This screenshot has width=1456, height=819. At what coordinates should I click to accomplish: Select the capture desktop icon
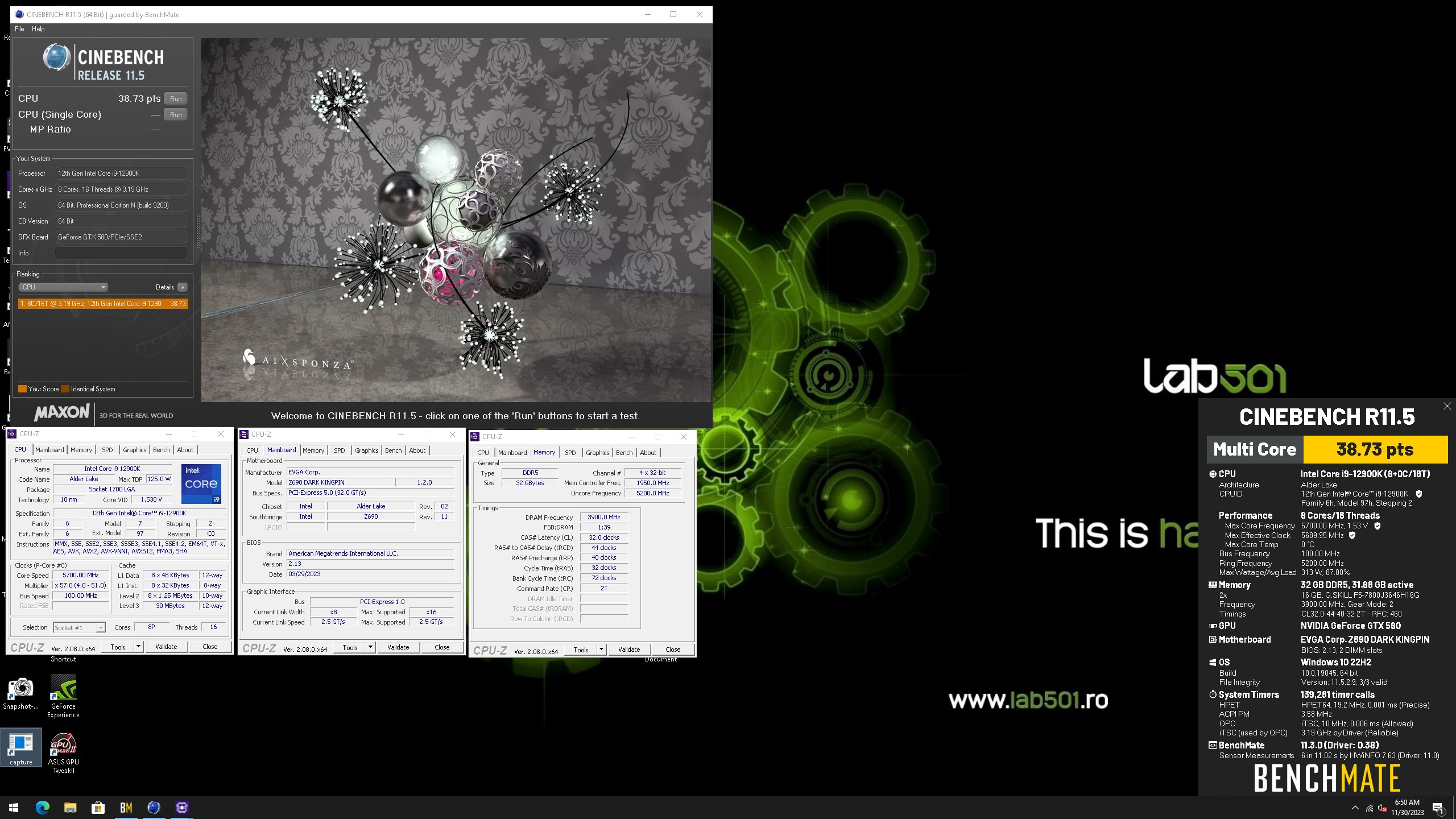click(x=21, y=748)
